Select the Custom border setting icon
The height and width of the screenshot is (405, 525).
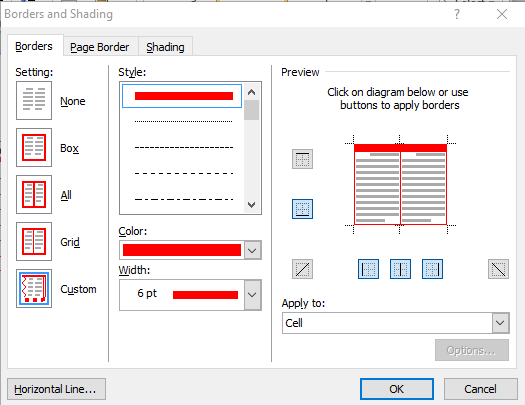click(x=34, y=288)
